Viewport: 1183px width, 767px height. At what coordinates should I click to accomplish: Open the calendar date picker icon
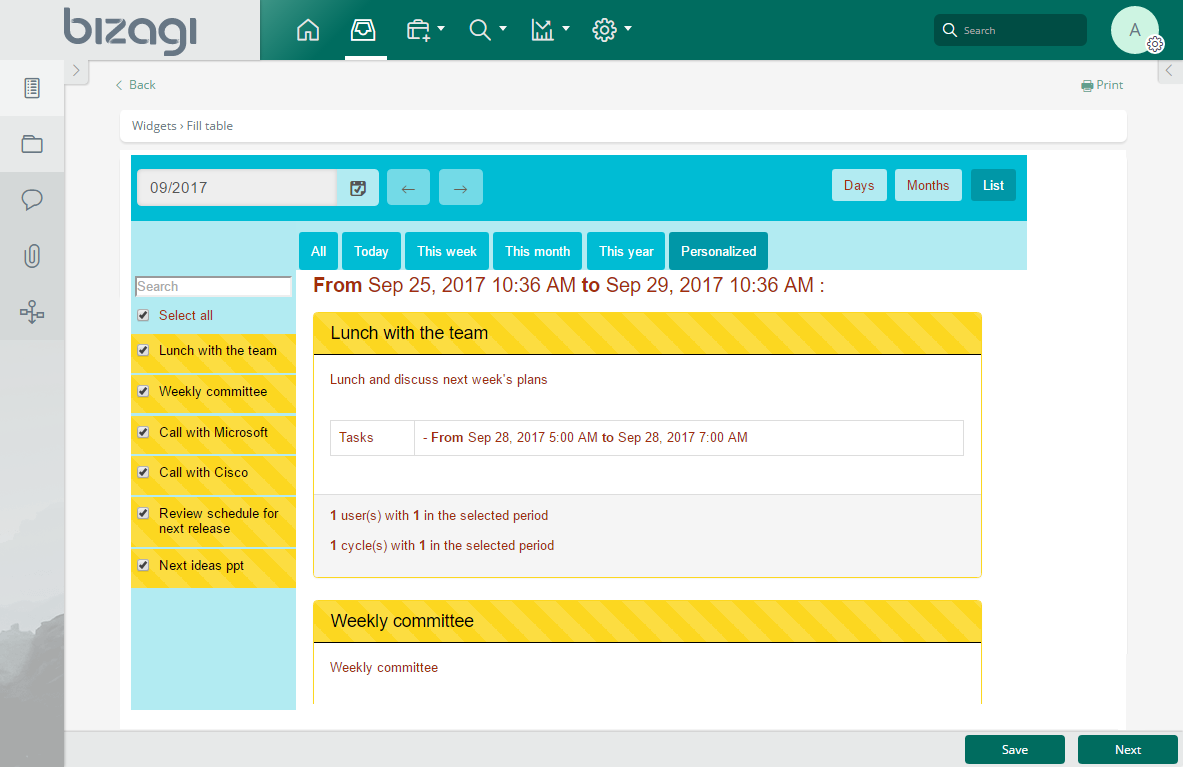358,187
